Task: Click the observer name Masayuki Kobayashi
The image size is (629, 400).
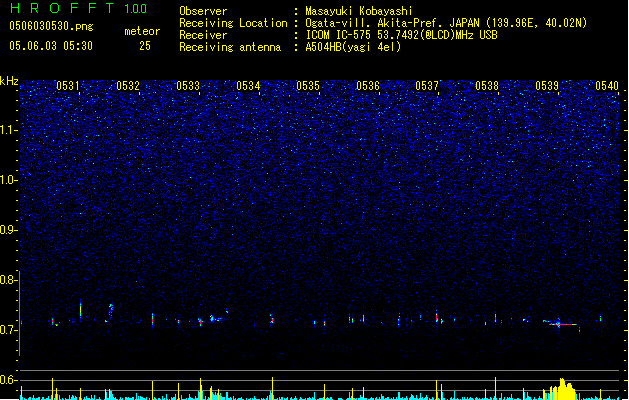Action: pyautogui.click(x=359, y=11)
